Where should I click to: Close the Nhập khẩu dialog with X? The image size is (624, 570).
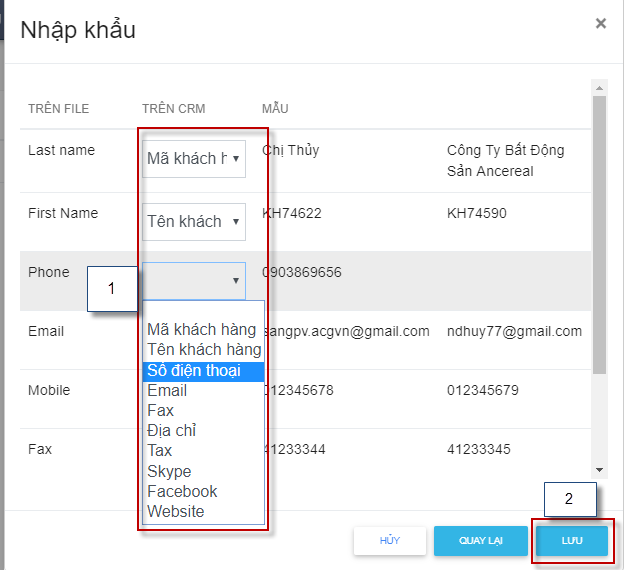pyautogui.click(x=601, y=23)
